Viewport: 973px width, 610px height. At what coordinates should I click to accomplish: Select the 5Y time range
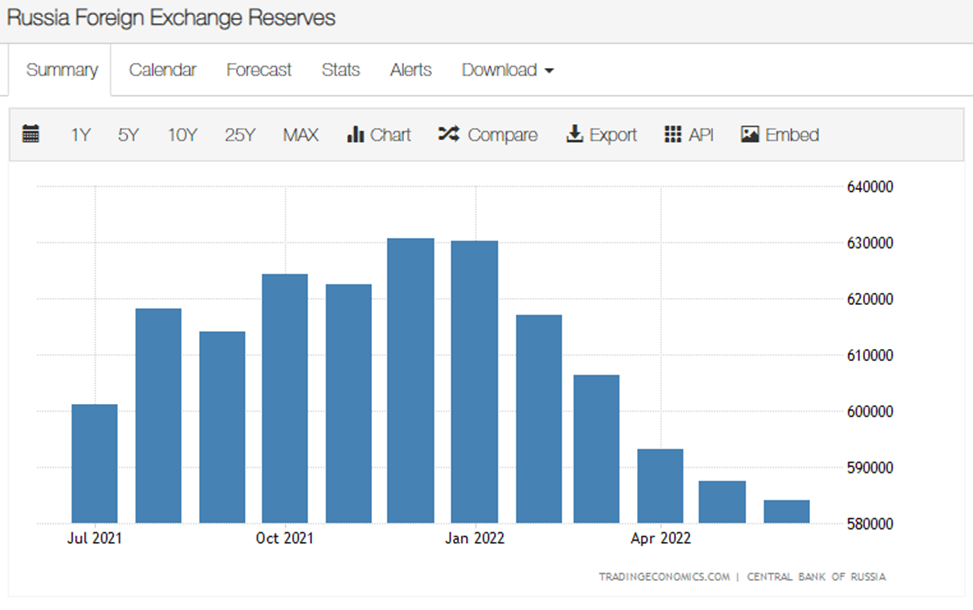tap(128, 135)
